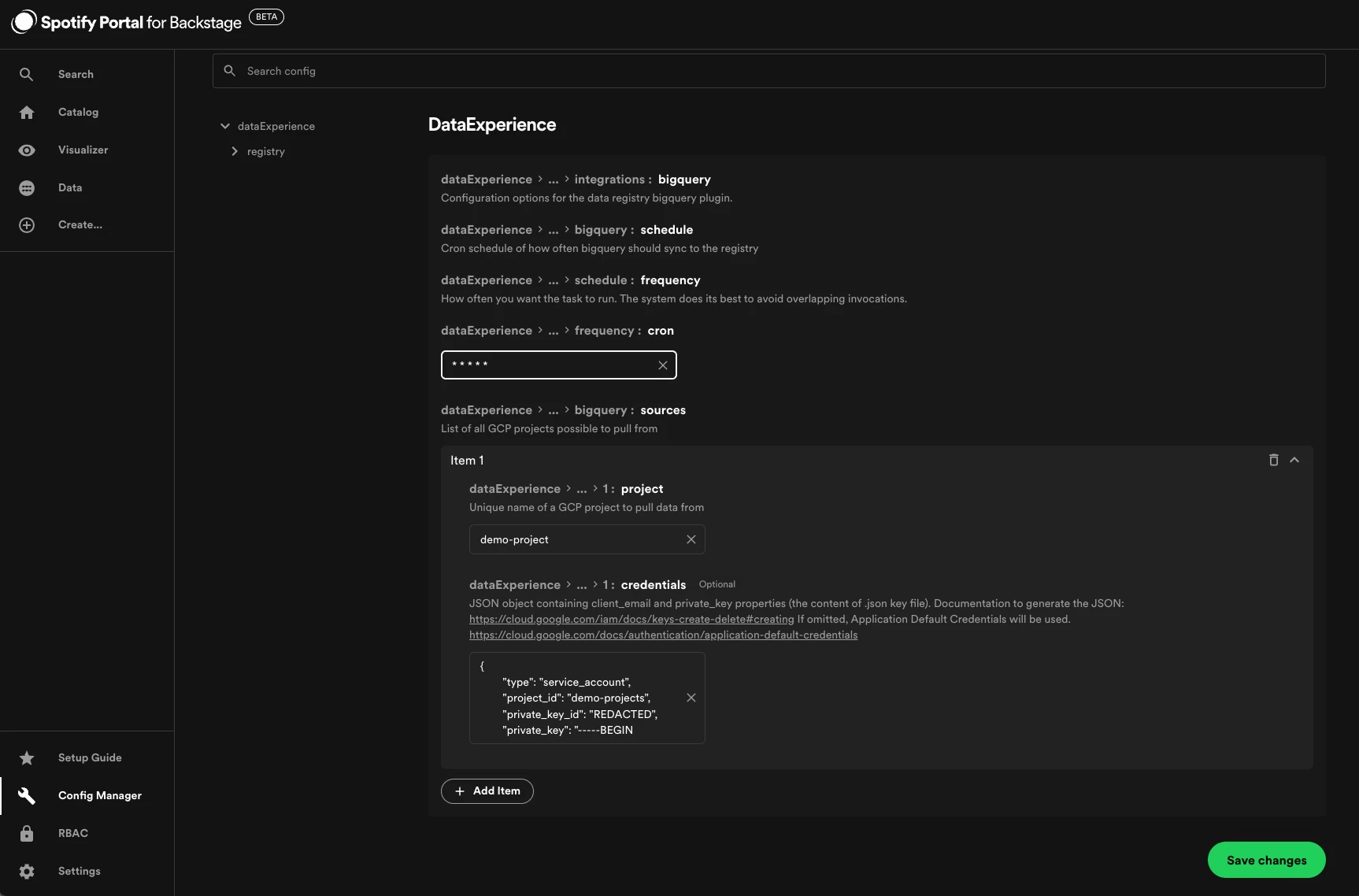
Task: Click ellipsis in bigquery schedule breadcrumb
Action: coord(554,230)
